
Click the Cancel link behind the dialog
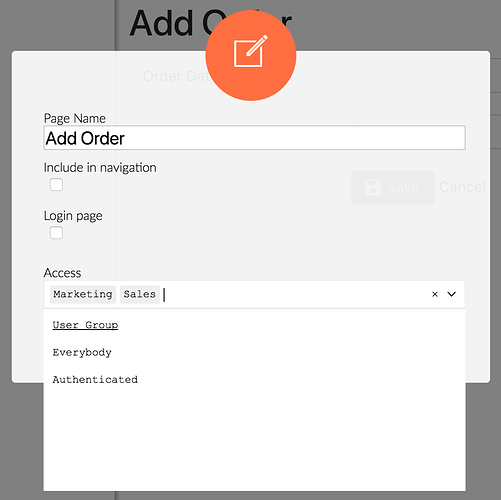click(462, 187)
